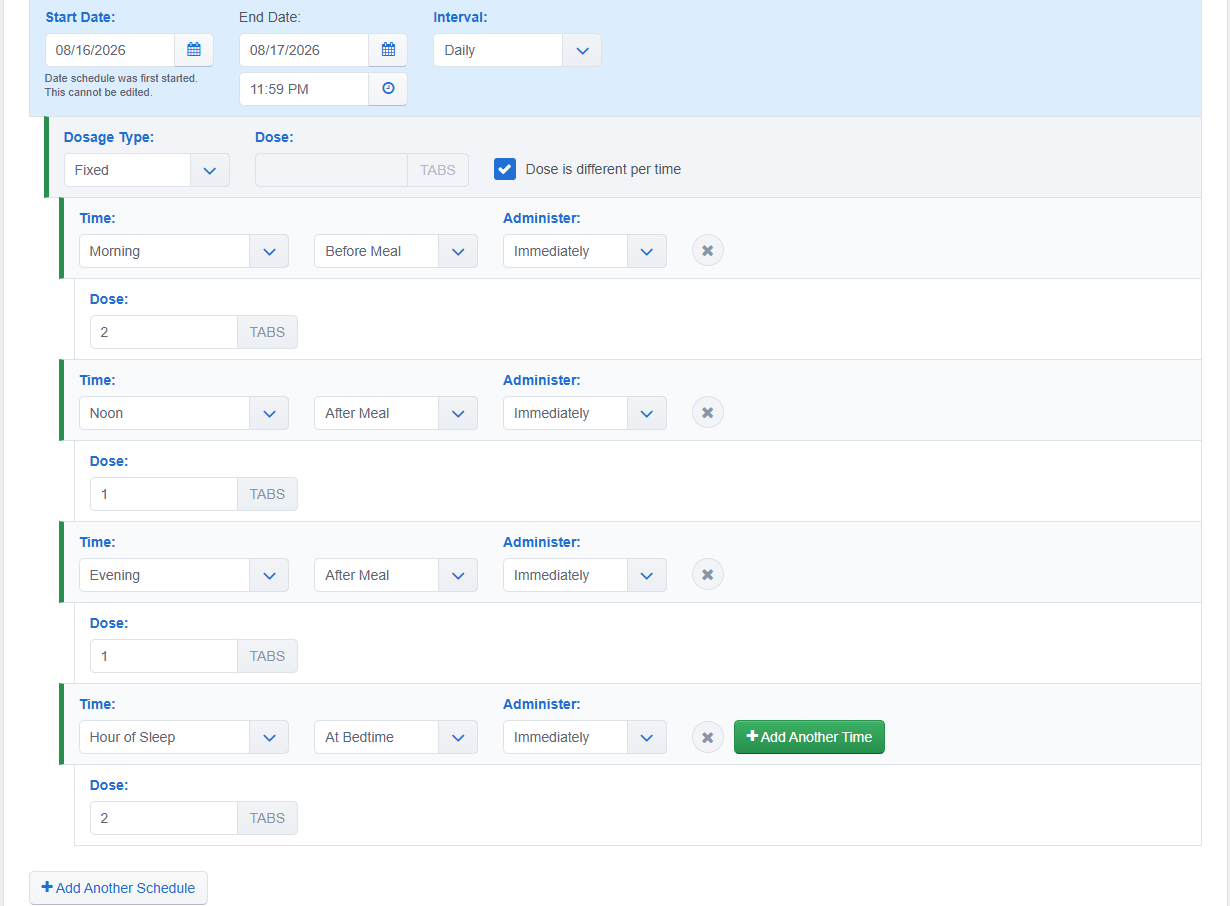
Task: Click the Morning dose input field
Action: pos(164,332)
